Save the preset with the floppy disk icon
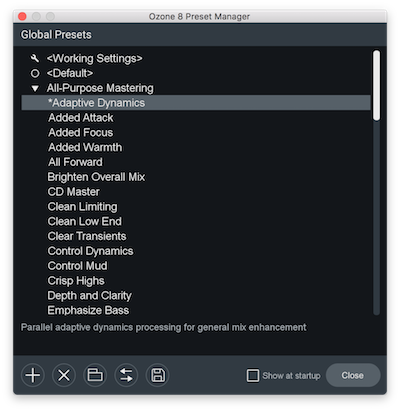The image size is (400, 411). coord(158,375)
